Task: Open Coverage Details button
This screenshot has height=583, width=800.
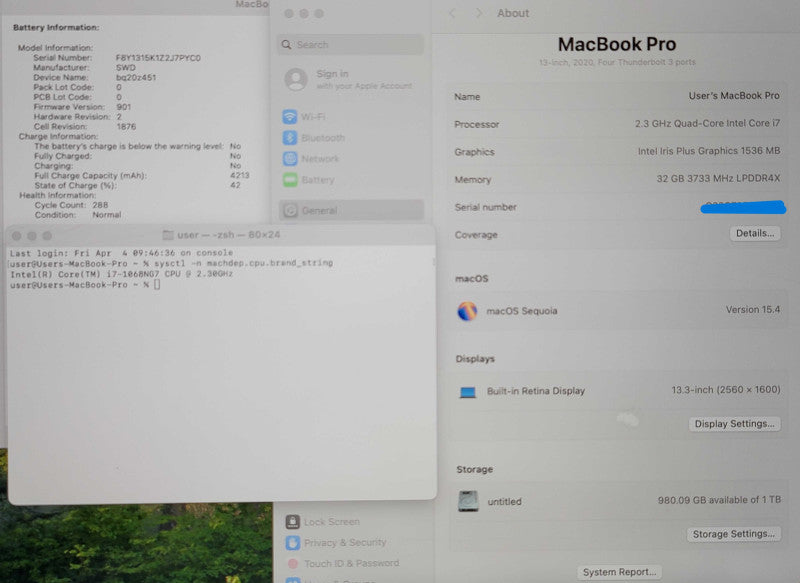Action: click(755, 234)
